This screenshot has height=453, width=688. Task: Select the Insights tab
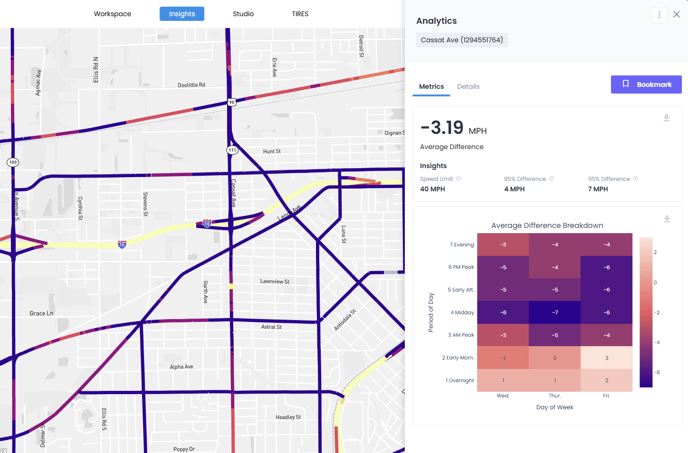point(182,14)
